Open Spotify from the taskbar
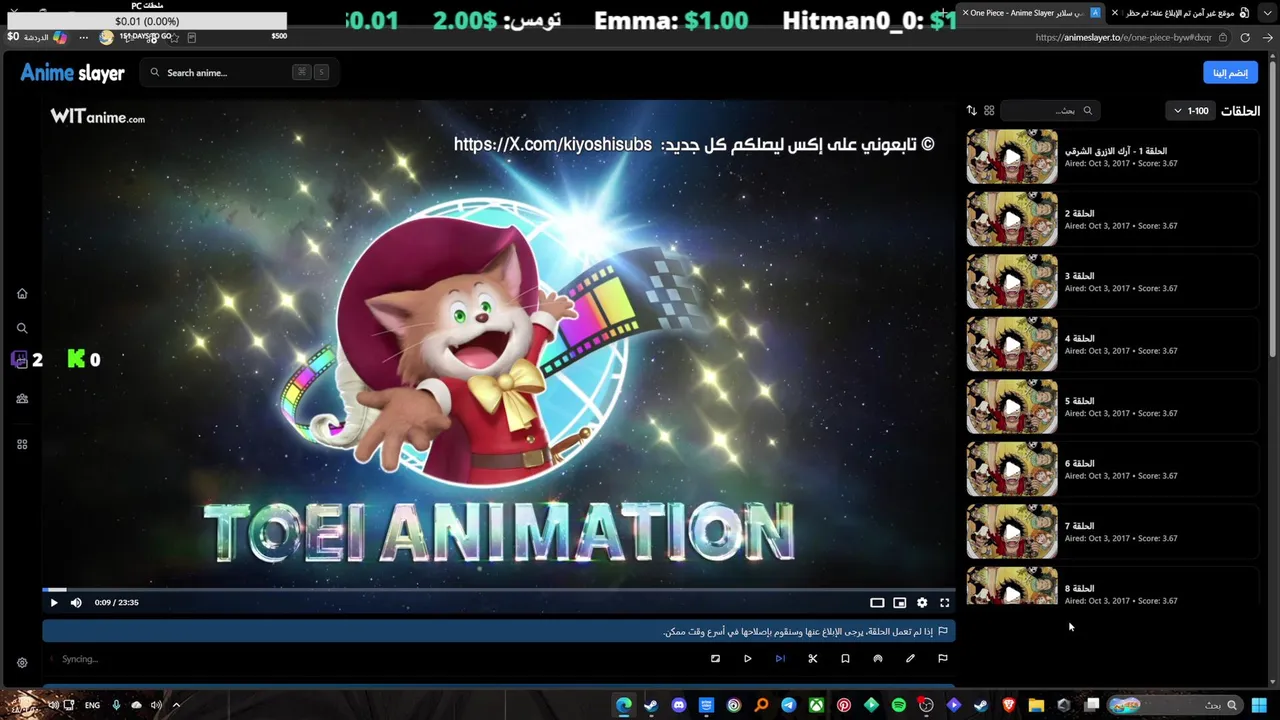This screenshot has width=1280, height=720. click(x=899, y=705)
